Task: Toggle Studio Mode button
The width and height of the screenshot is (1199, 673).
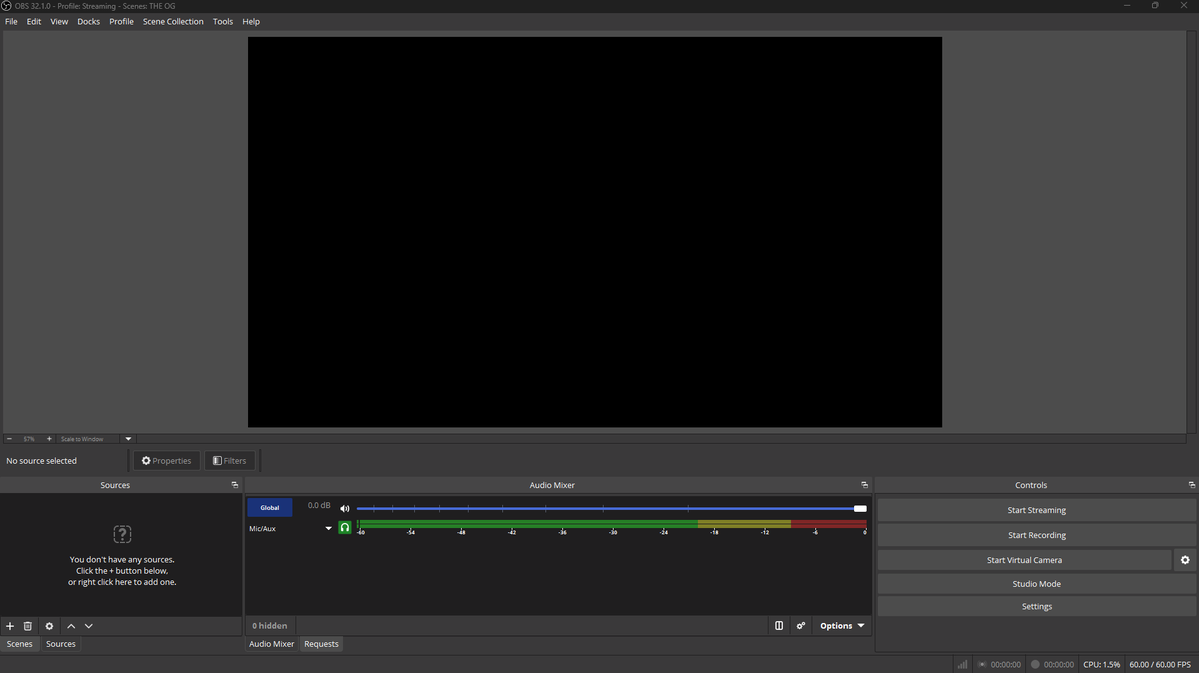Action: coord(1036,584)
